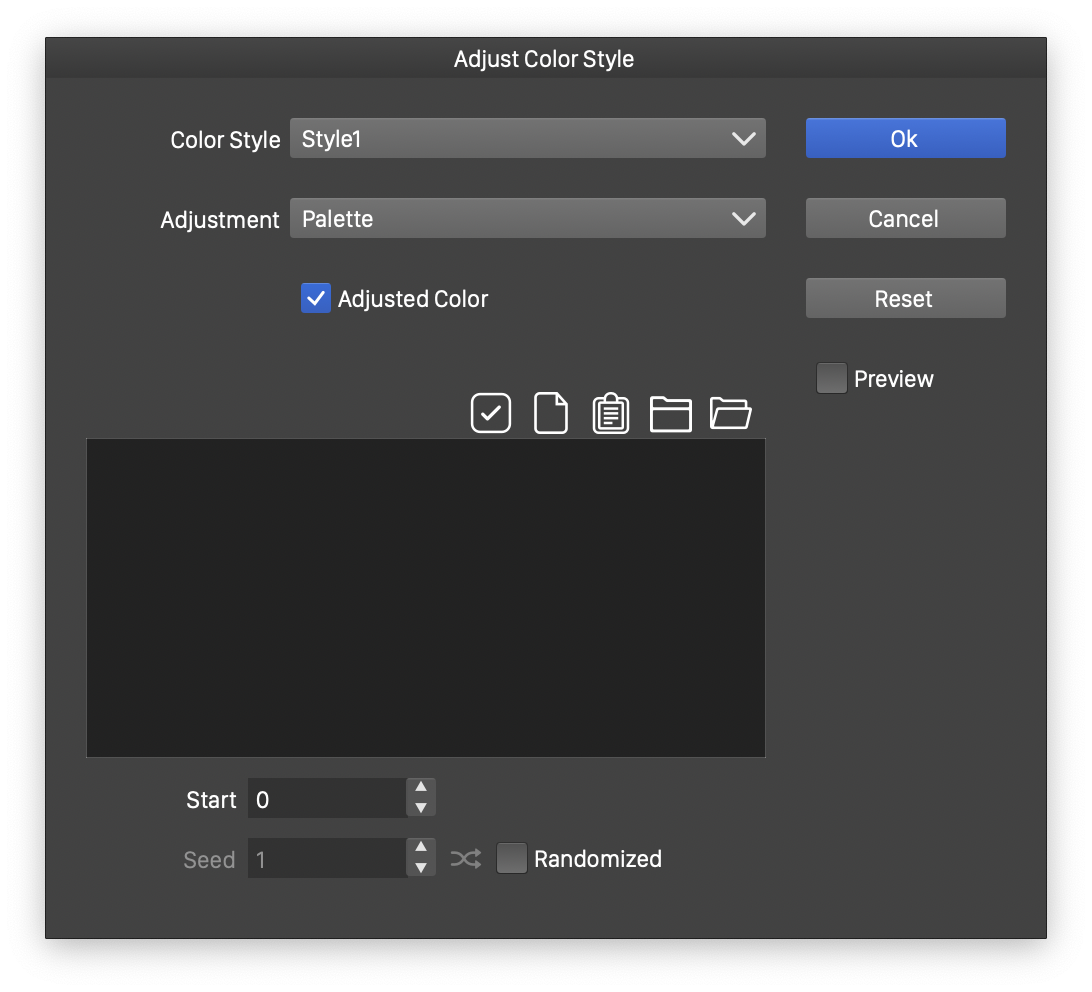This screenshot has height=992, width=1092.
Task: Open the Color Style dropdown showing Style1
Action: pyautogui.click(x=527, y=139)
